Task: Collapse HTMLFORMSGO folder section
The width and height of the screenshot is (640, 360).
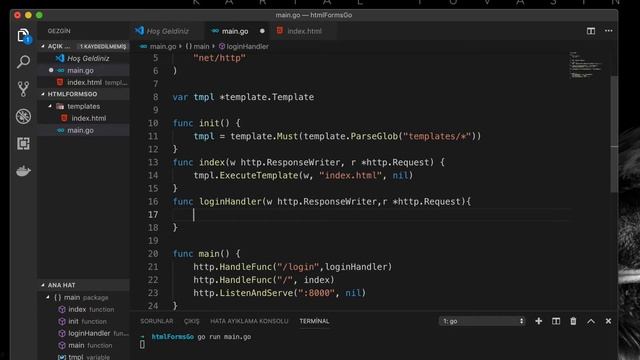Action: click(x=43, y=94)
